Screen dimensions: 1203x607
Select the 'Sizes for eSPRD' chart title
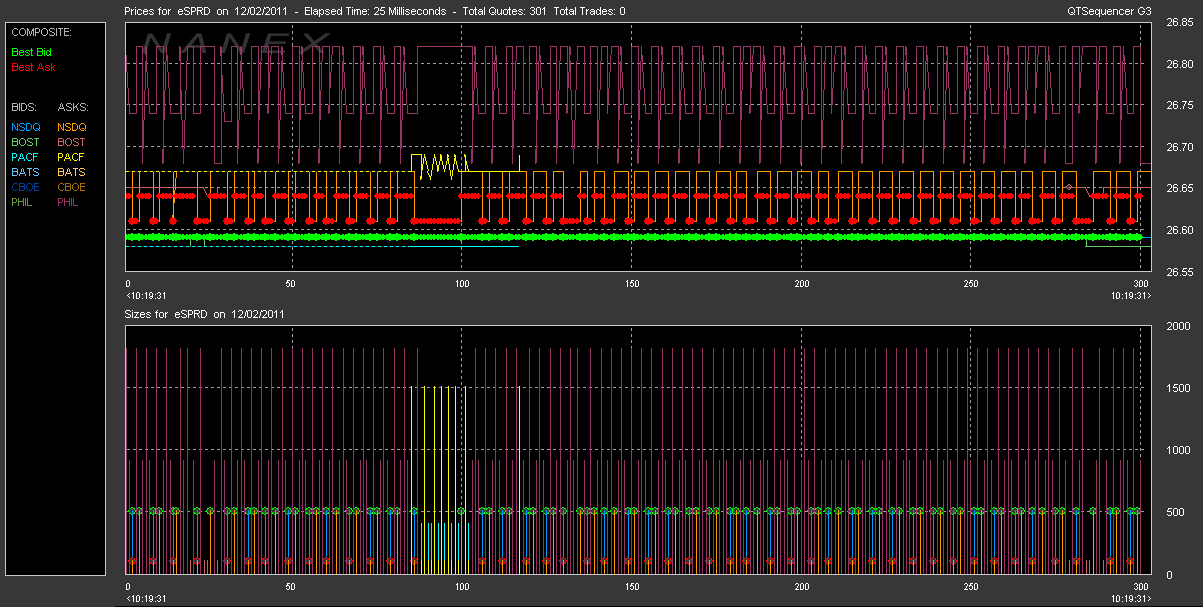(x=206, y=313)
